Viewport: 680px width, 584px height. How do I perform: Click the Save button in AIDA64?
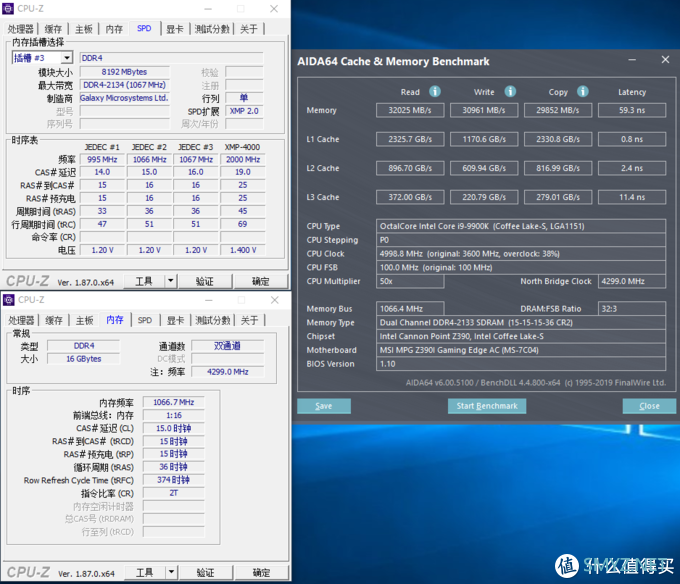[324, 406]
